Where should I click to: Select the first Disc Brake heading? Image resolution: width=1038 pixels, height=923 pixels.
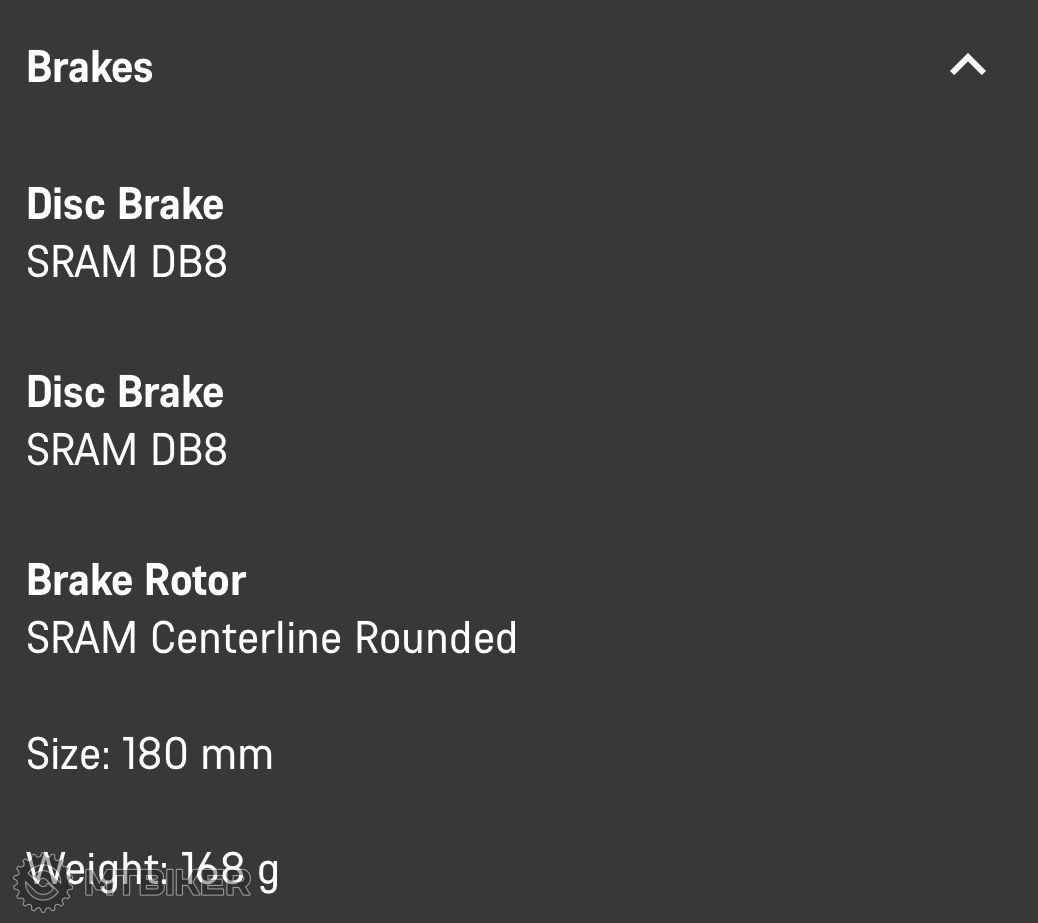pyautogui.click(x=125, y=204)
